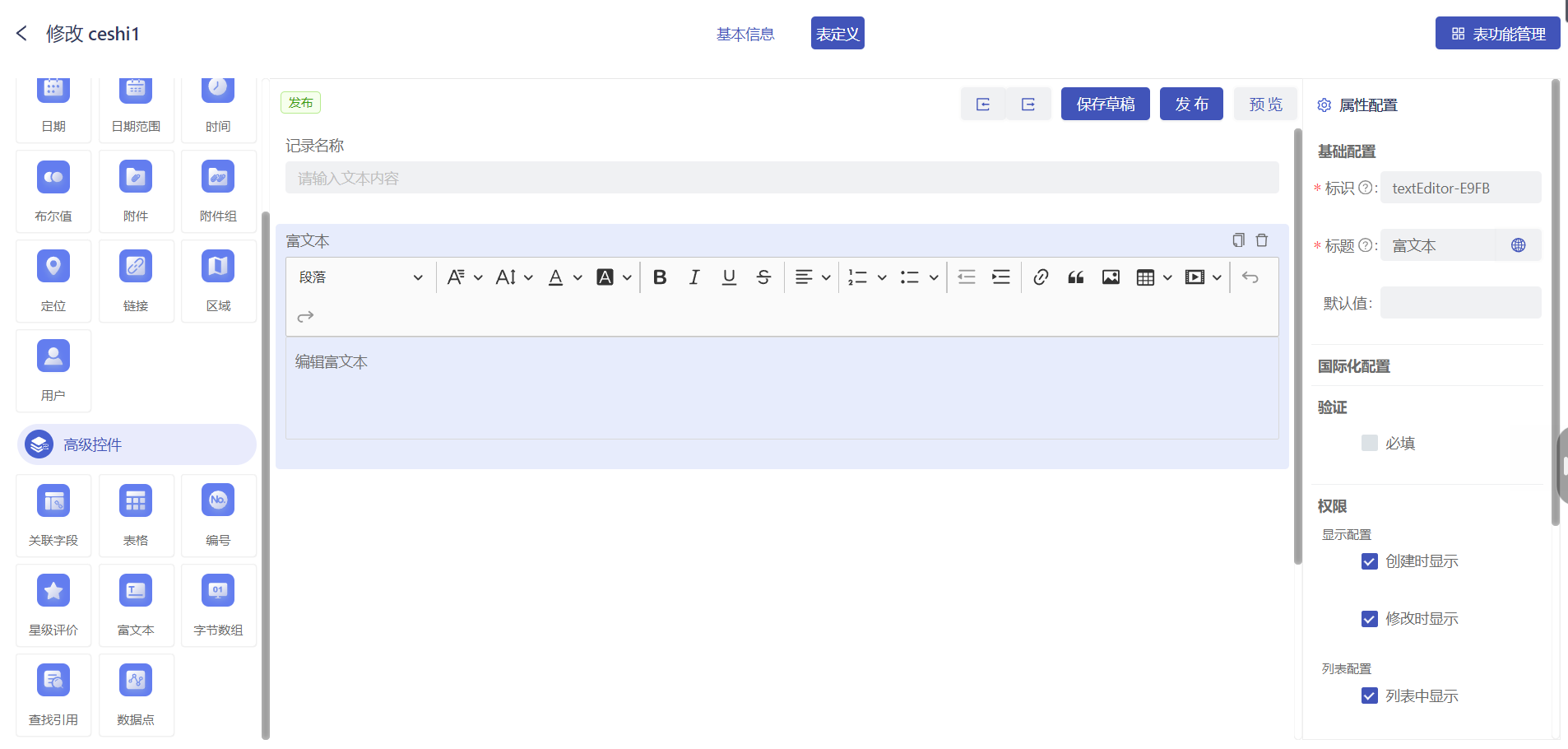Click the 发布 publish button

click(x=1191, y=104)
